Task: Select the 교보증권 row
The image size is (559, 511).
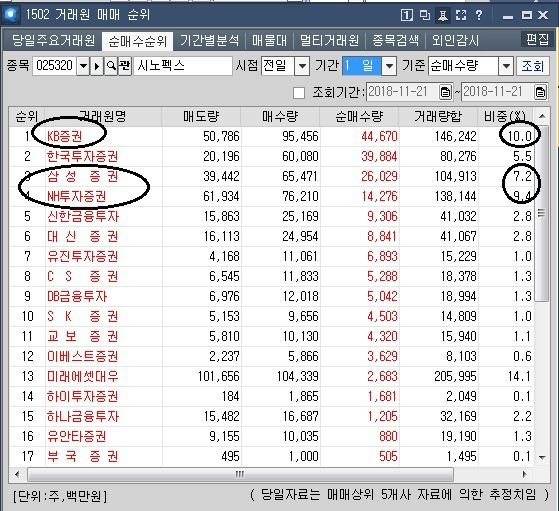Action: pos(272,336)
